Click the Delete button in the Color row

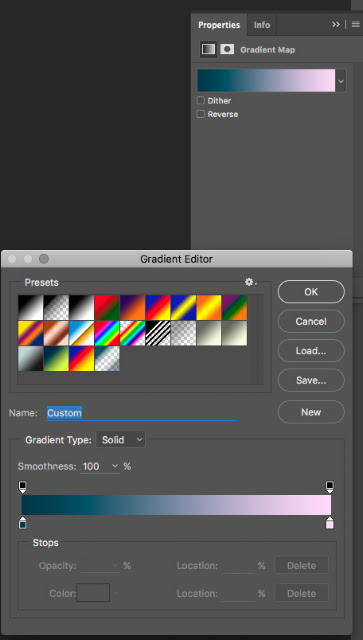tap(301, 593)
